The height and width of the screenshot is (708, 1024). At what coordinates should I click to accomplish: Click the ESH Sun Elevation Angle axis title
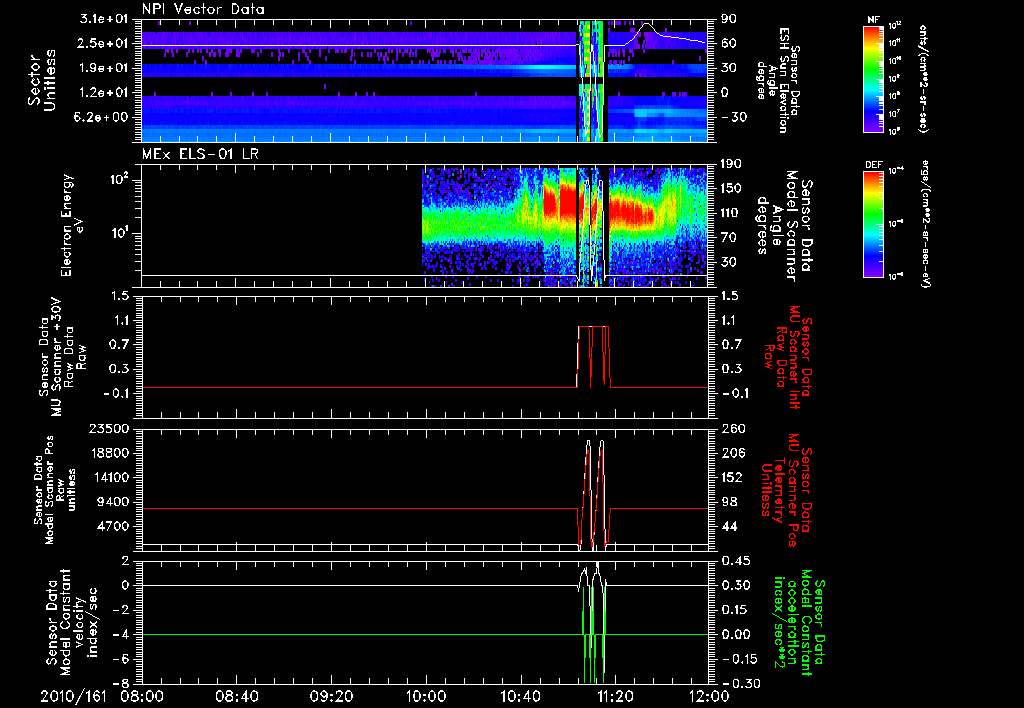[x=777, y=80]
